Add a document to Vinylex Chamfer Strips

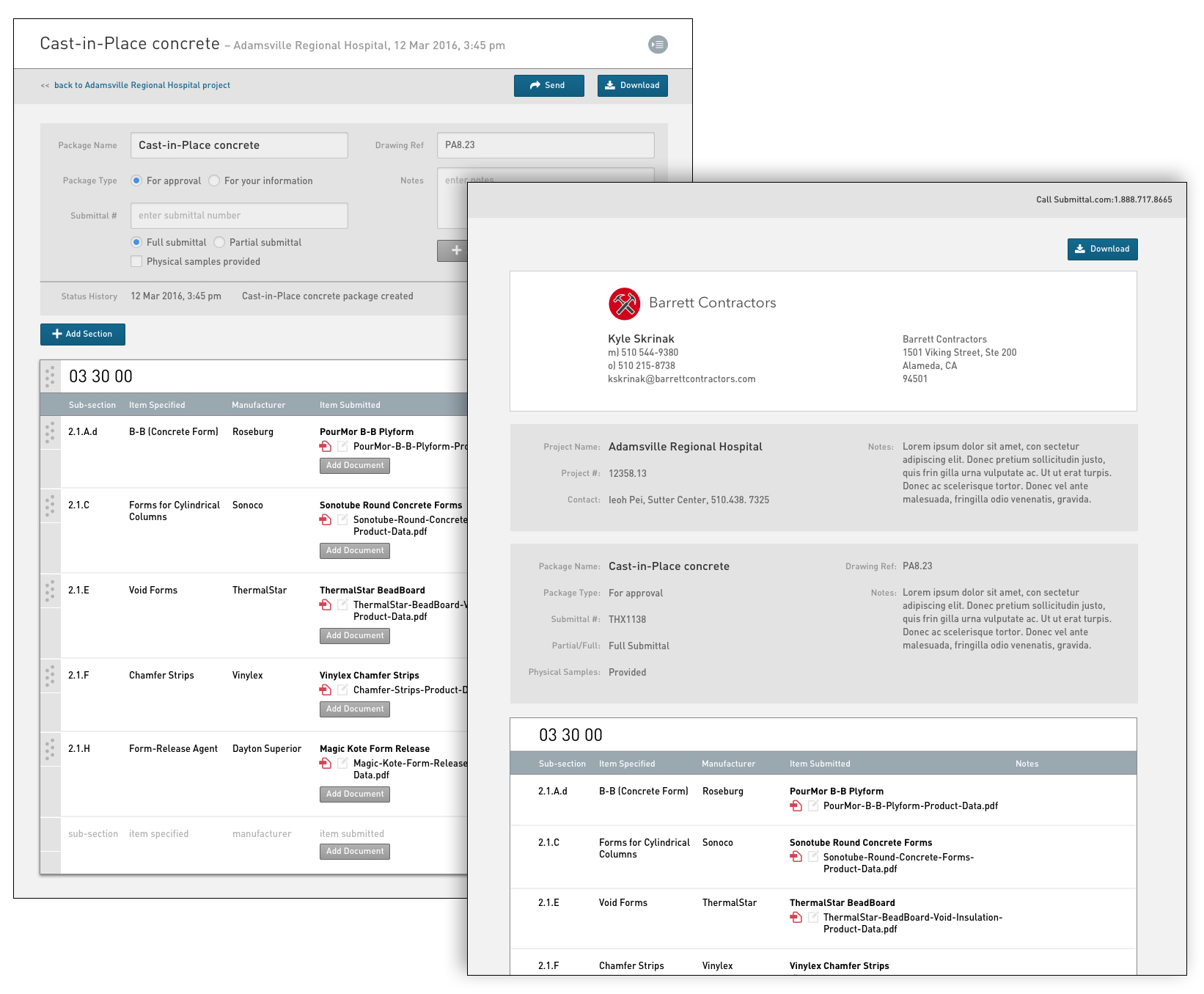(x=355, y=709)
